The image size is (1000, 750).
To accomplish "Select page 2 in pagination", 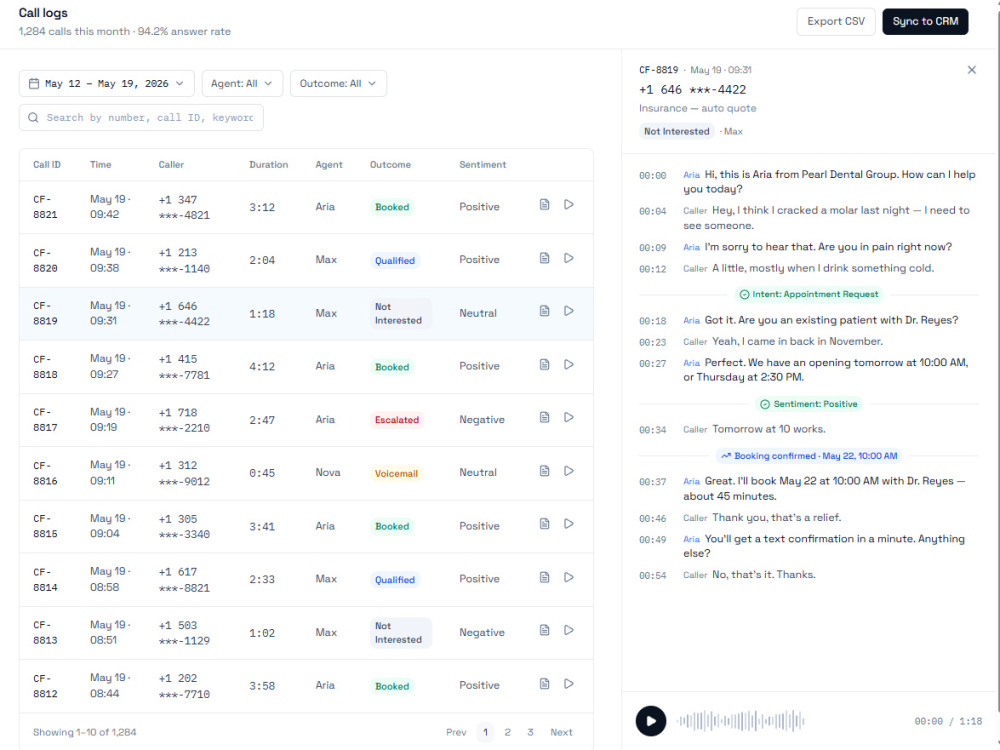I will tap(508, 732).
